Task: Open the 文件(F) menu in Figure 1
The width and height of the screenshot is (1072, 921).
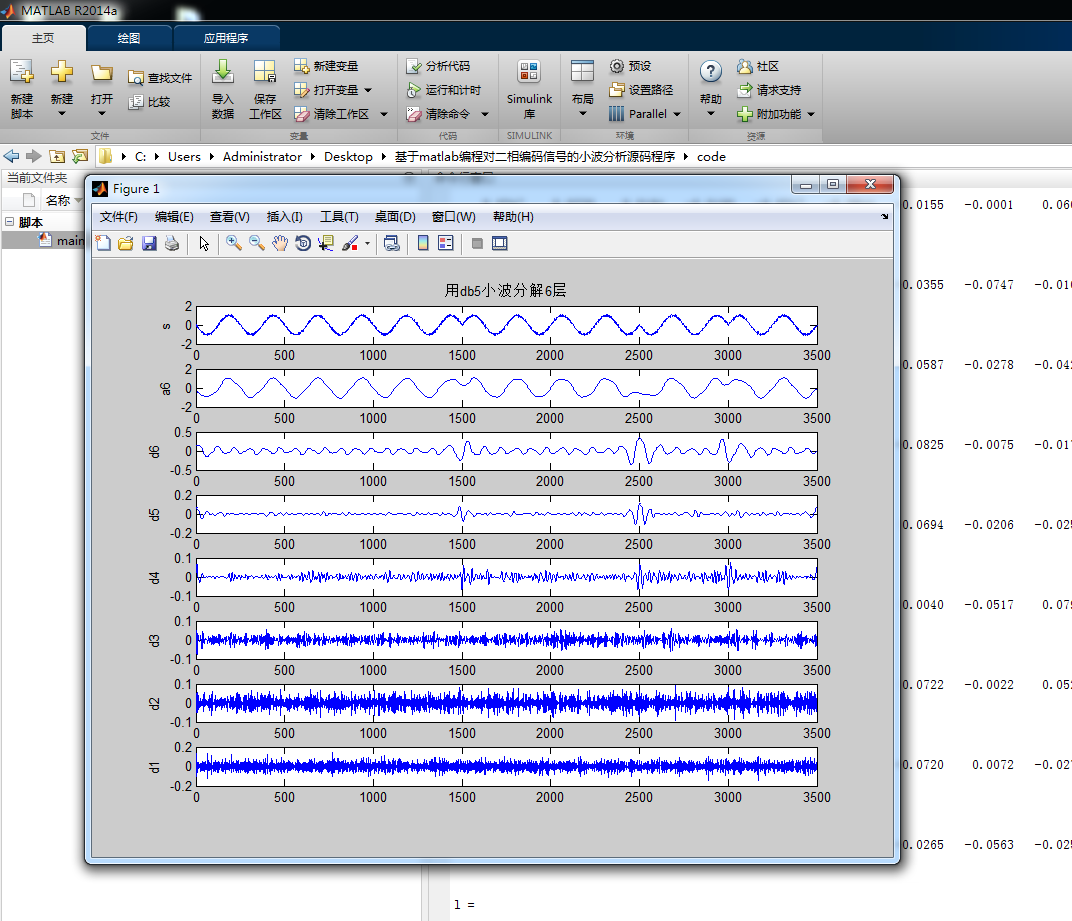Action: [118, 217]
